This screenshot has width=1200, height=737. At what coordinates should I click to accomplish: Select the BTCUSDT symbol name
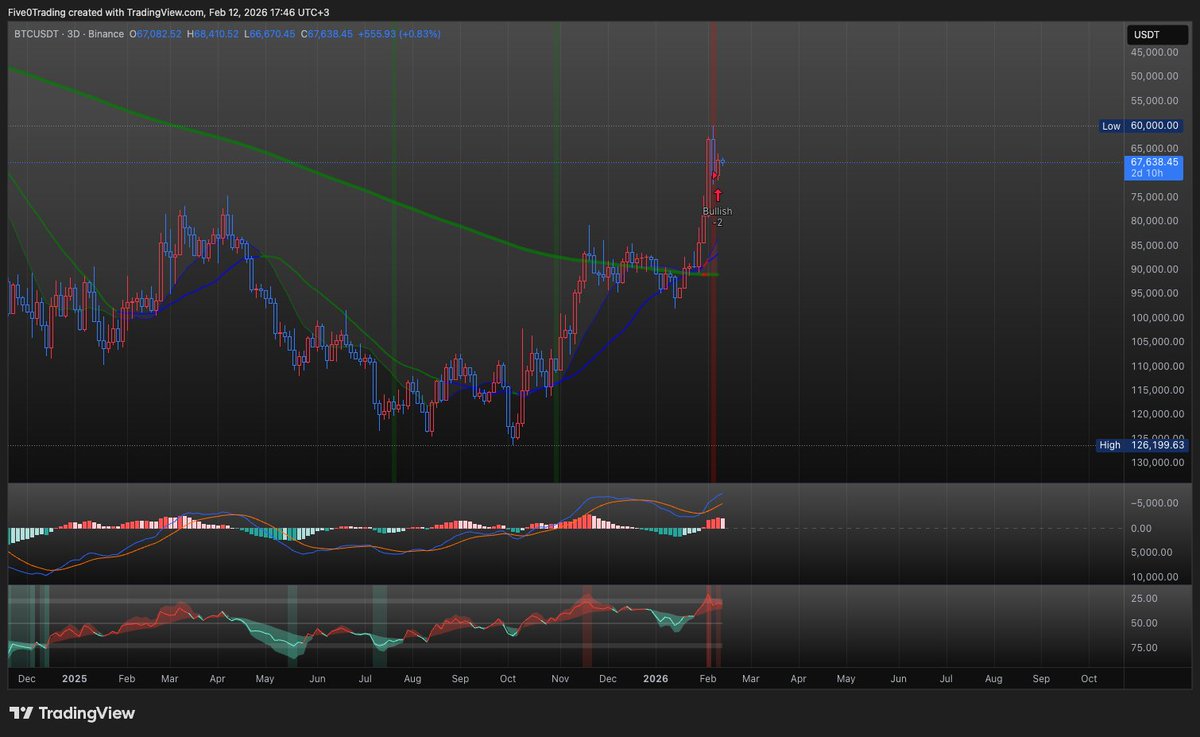pos(37,33)
